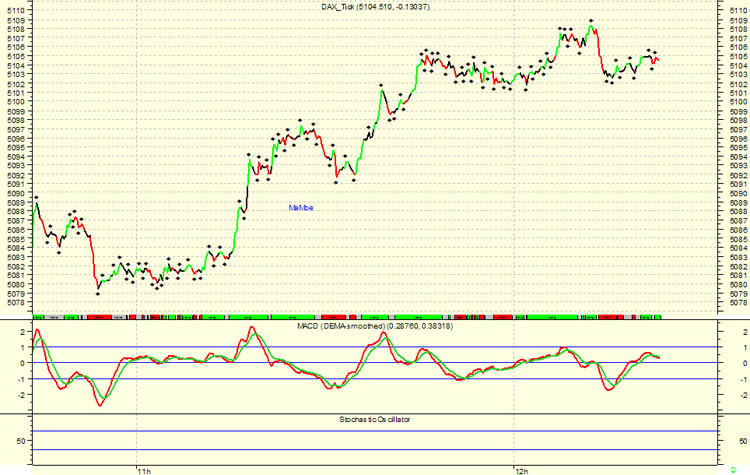Viewport: 750px width, 475px height.
Task: Select the 11h time axis label
Action: pos(144,471)
